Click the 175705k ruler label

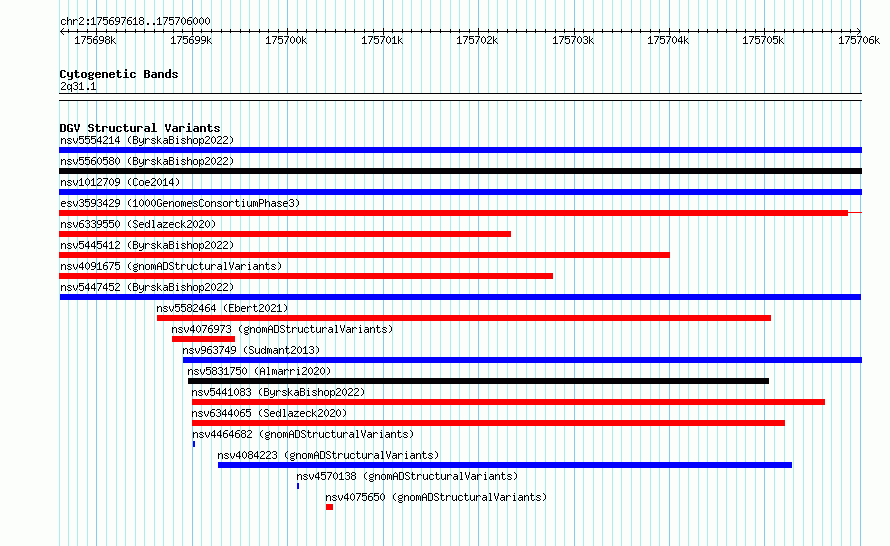point(763,40)
